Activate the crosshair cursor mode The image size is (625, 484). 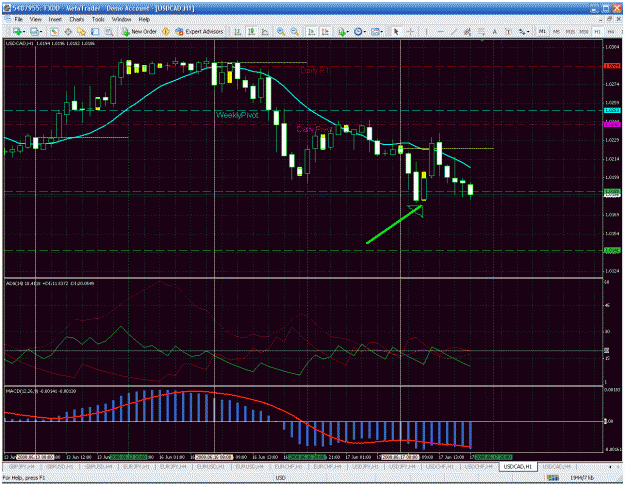point(410,31)
